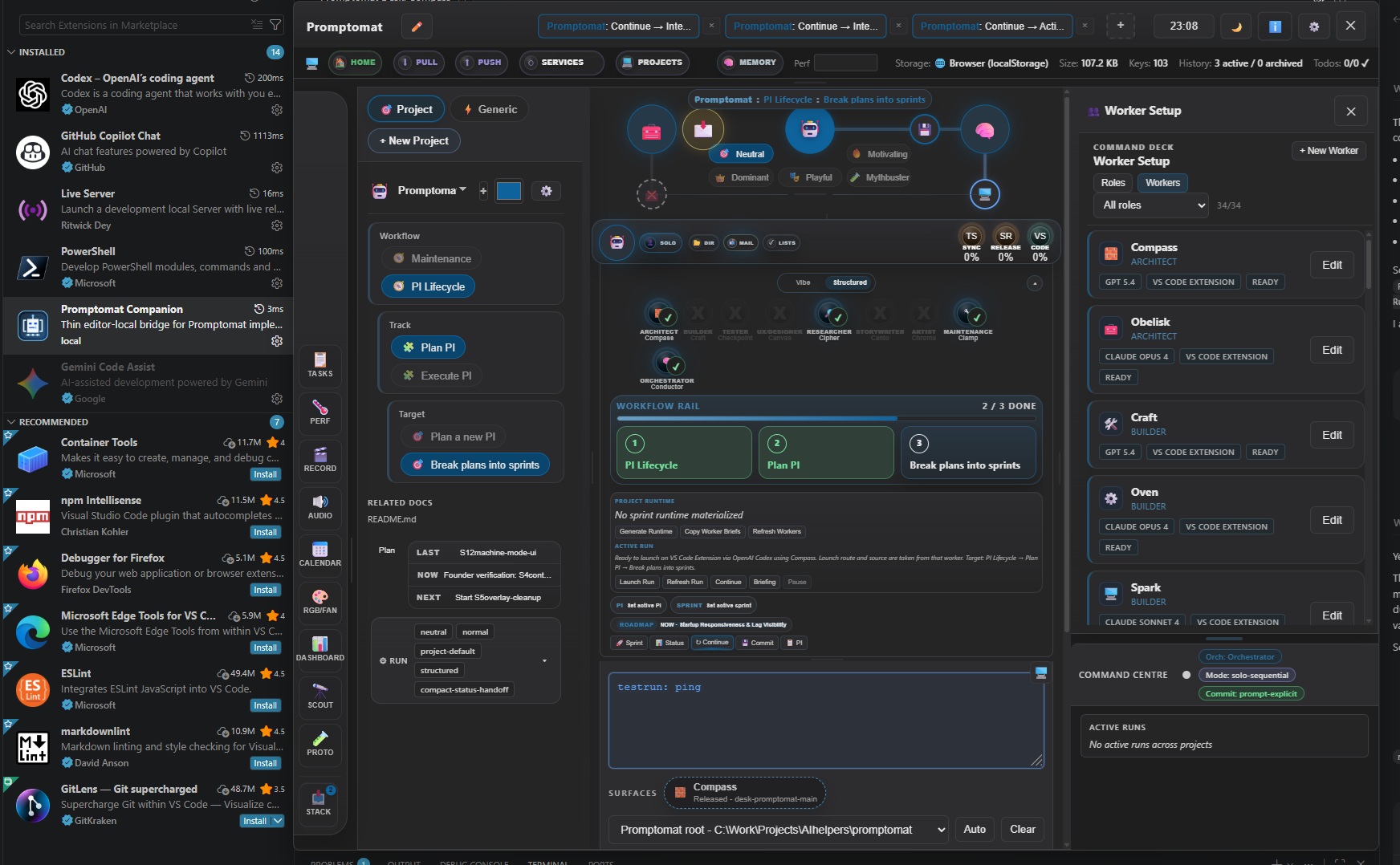Switch mode toggle to Vibe

(x=803, y=282)
